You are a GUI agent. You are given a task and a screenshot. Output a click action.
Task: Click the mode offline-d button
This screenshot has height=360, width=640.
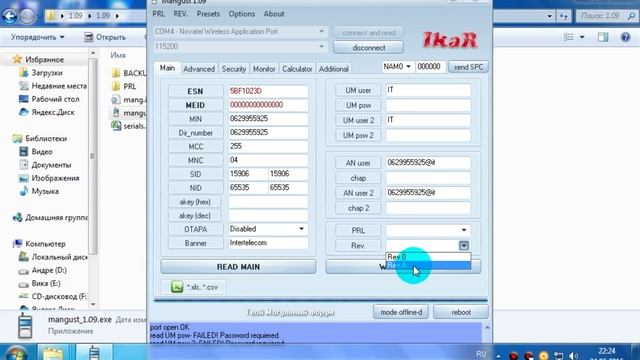click(x=401, y=312)
